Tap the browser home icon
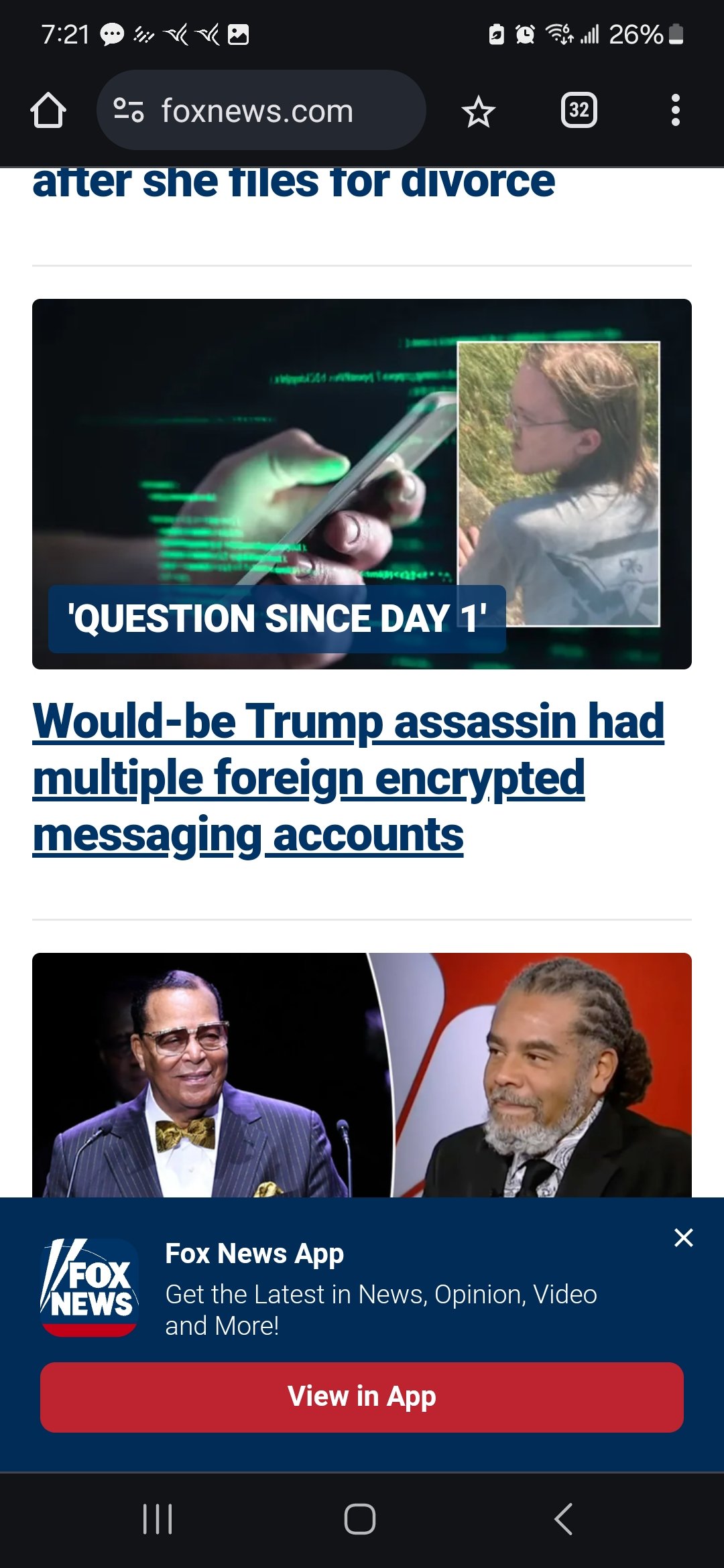This screenshot has height=1568, width=724. (x=48, y=111)
